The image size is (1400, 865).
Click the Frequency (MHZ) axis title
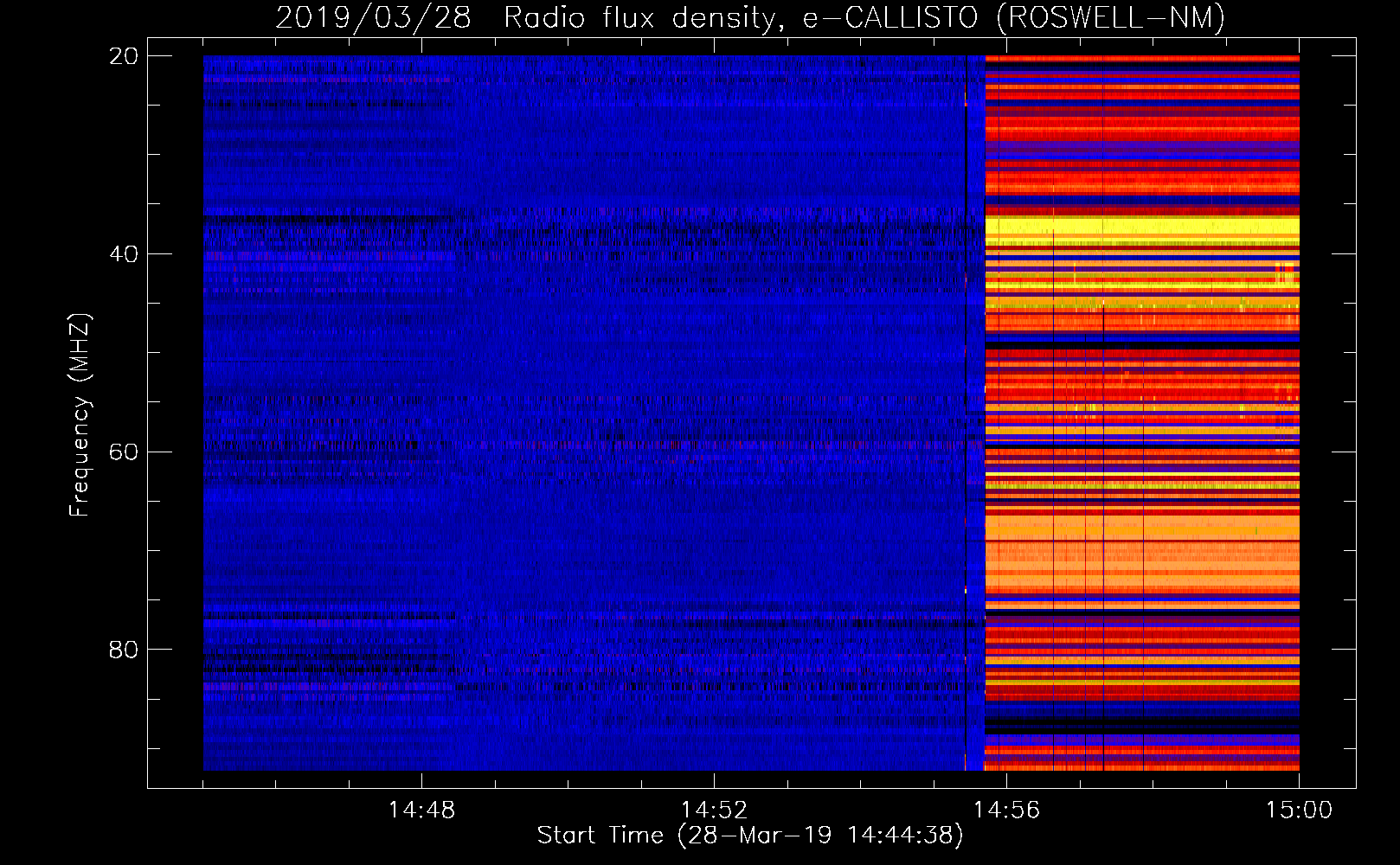pyautogui.click(x=80, y=415)
